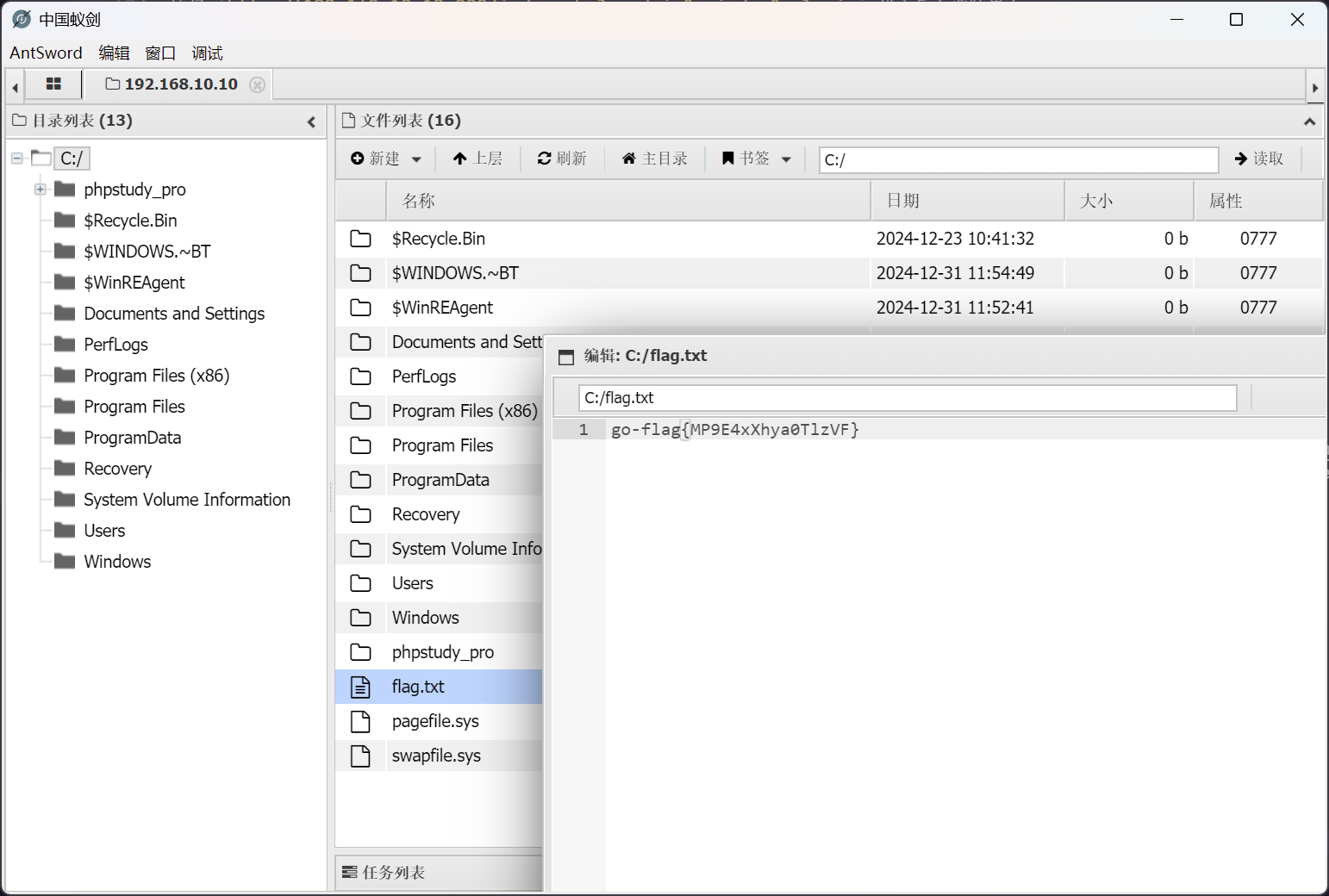
Task: Close the 192.168.10.10 tab
Action: pos(257,84)
